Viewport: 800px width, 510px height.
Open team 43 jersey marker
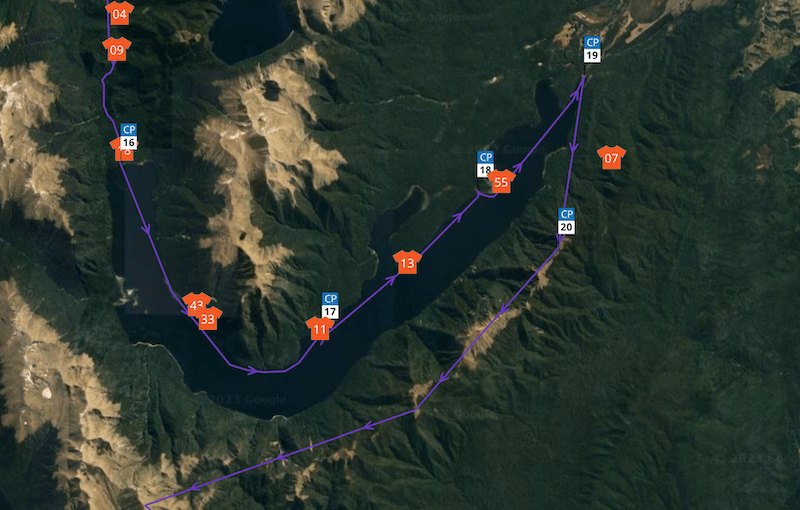click(x=196, y=302)
